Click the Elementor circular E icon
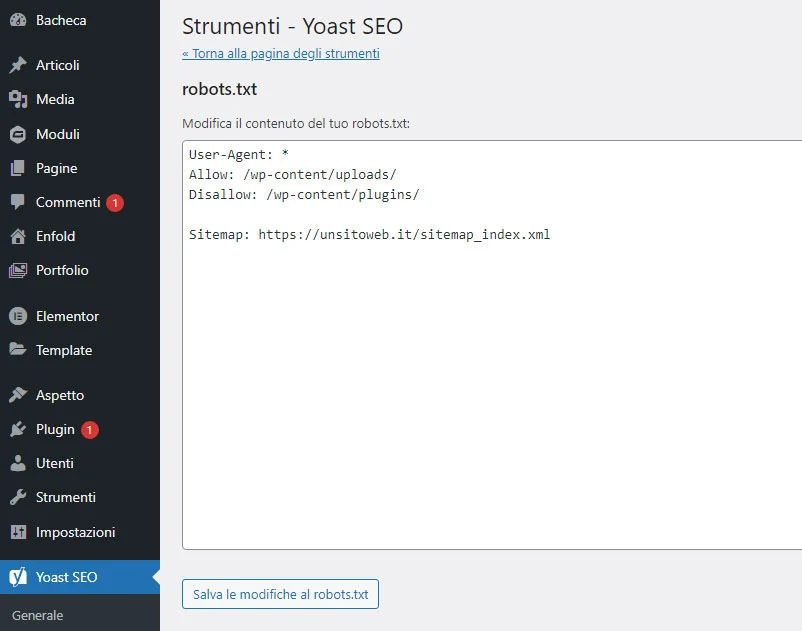The image size is (802, 631). coord(18,316)
